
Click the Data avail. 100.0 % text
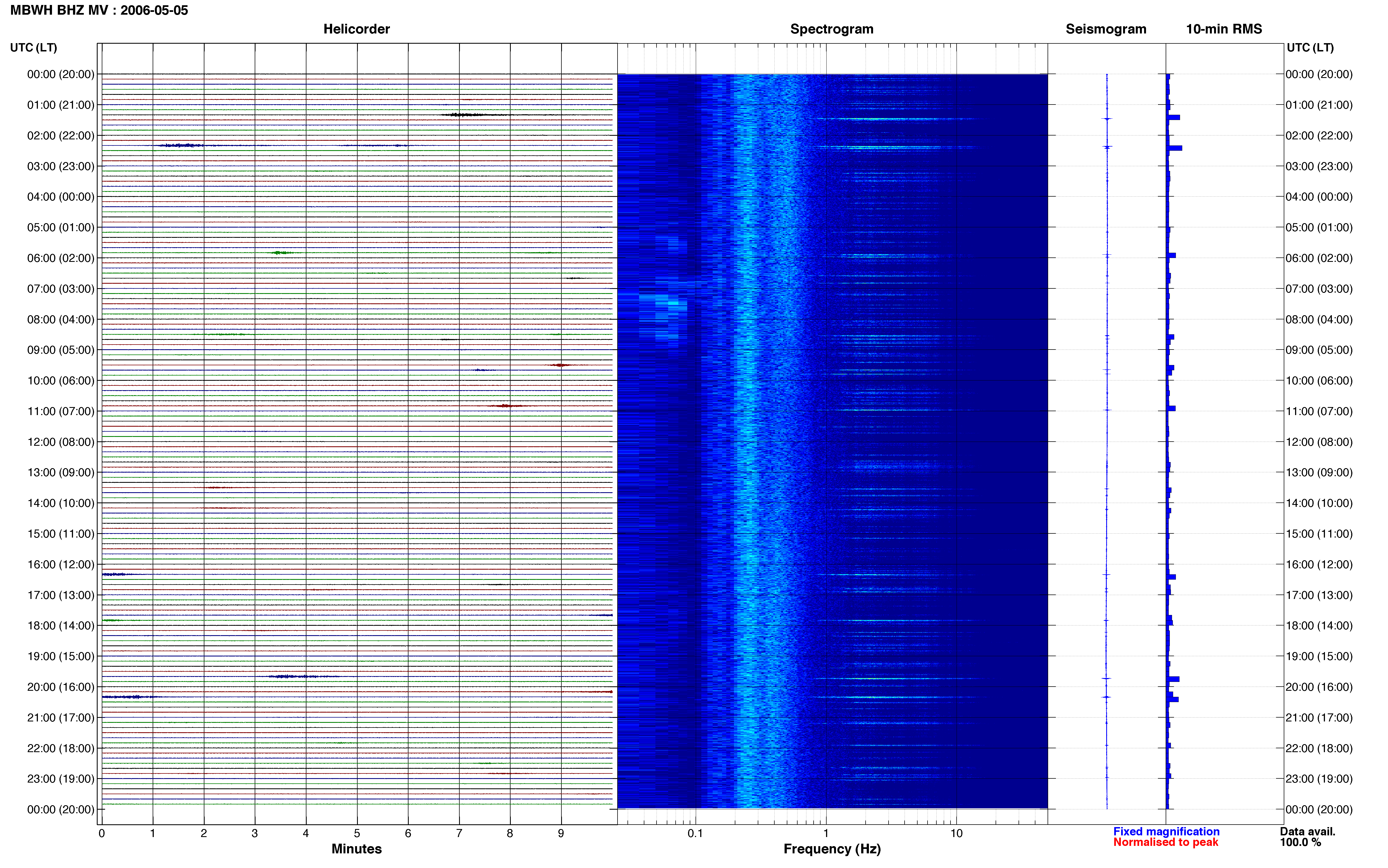point(1308,837)
